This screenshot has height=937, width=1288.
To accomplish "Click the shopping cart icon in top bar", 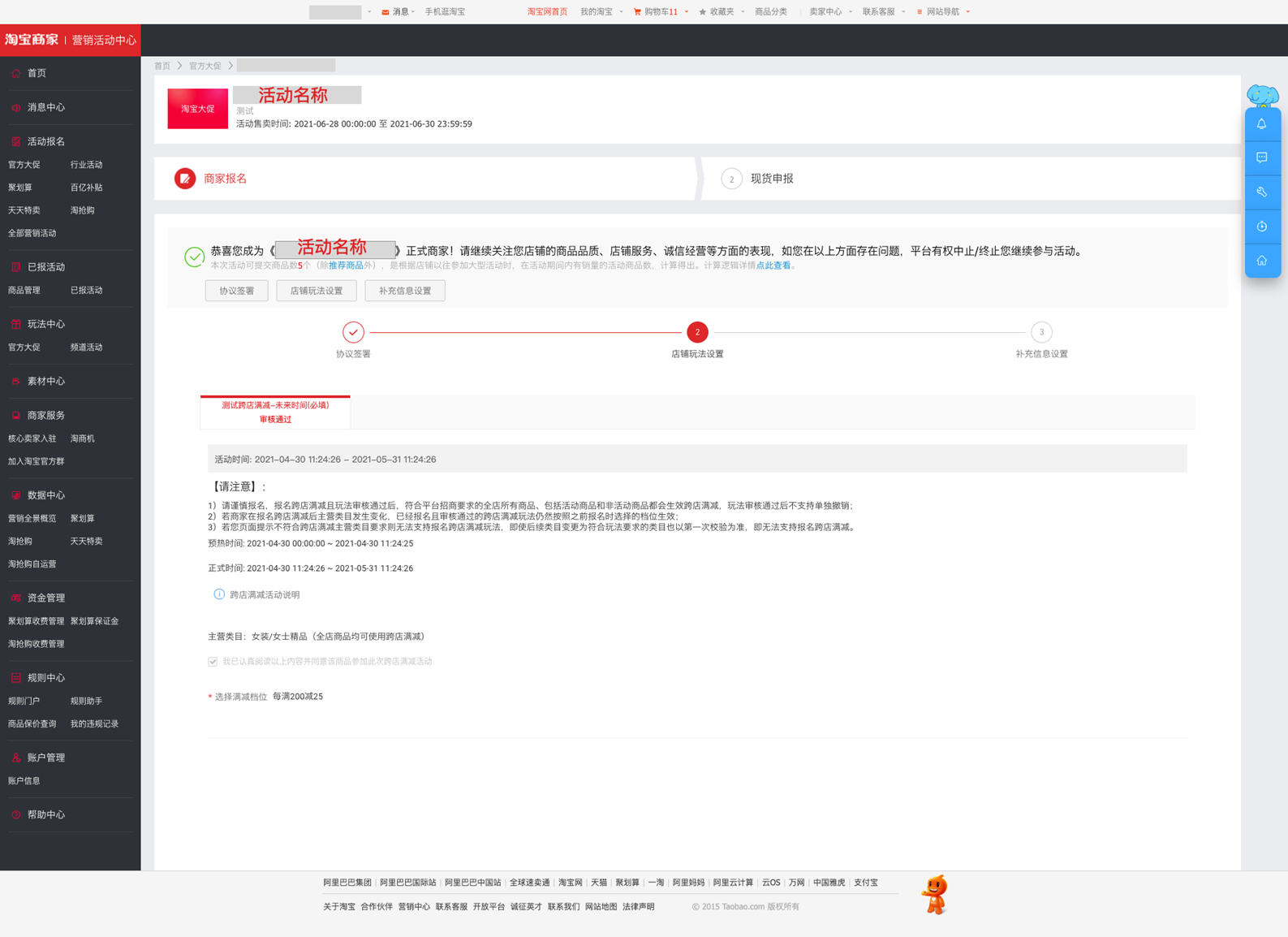I will pyautogui.click(x=637, y=12).
